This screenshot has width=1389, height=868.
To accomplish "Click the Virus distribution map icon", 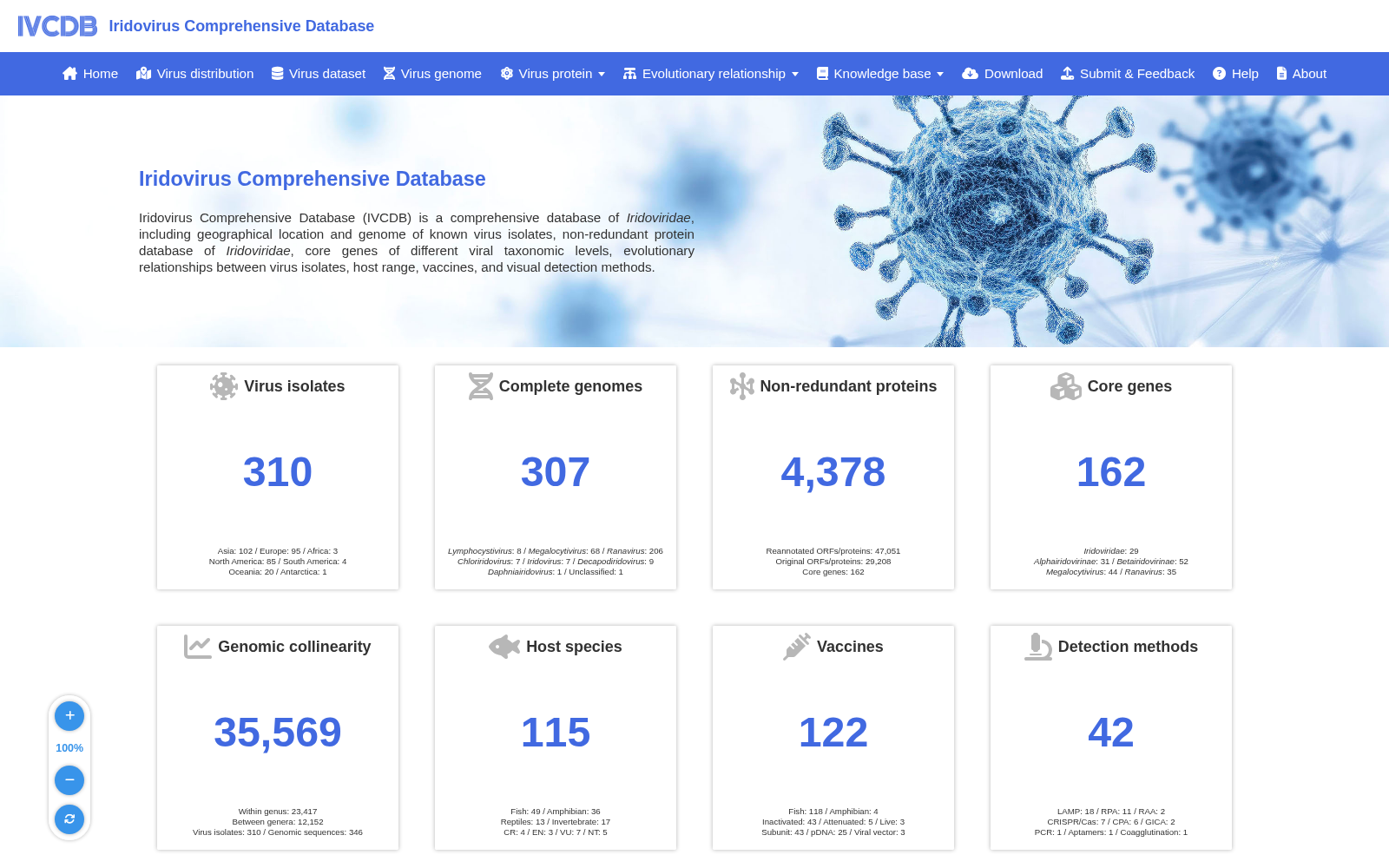I will point(144,74).
